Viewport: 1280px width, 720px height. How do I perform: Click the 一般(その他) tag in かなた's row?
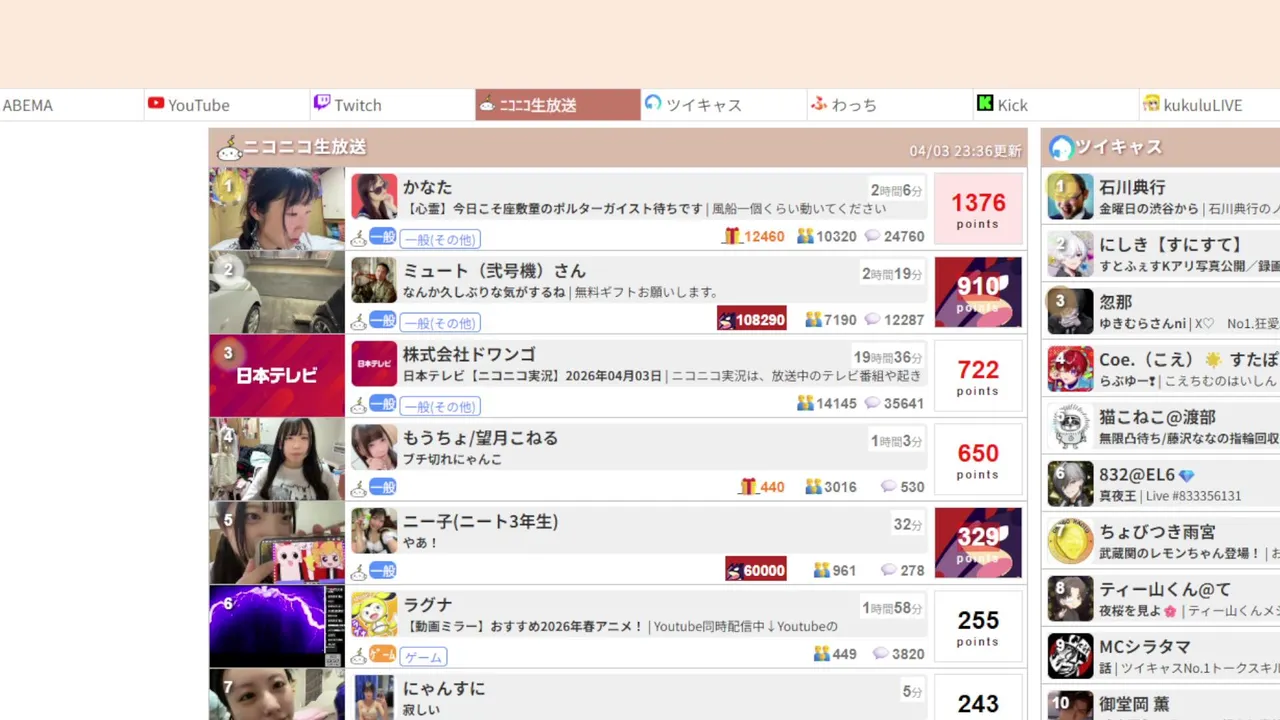pyautogui.click(x=440, y=239)
